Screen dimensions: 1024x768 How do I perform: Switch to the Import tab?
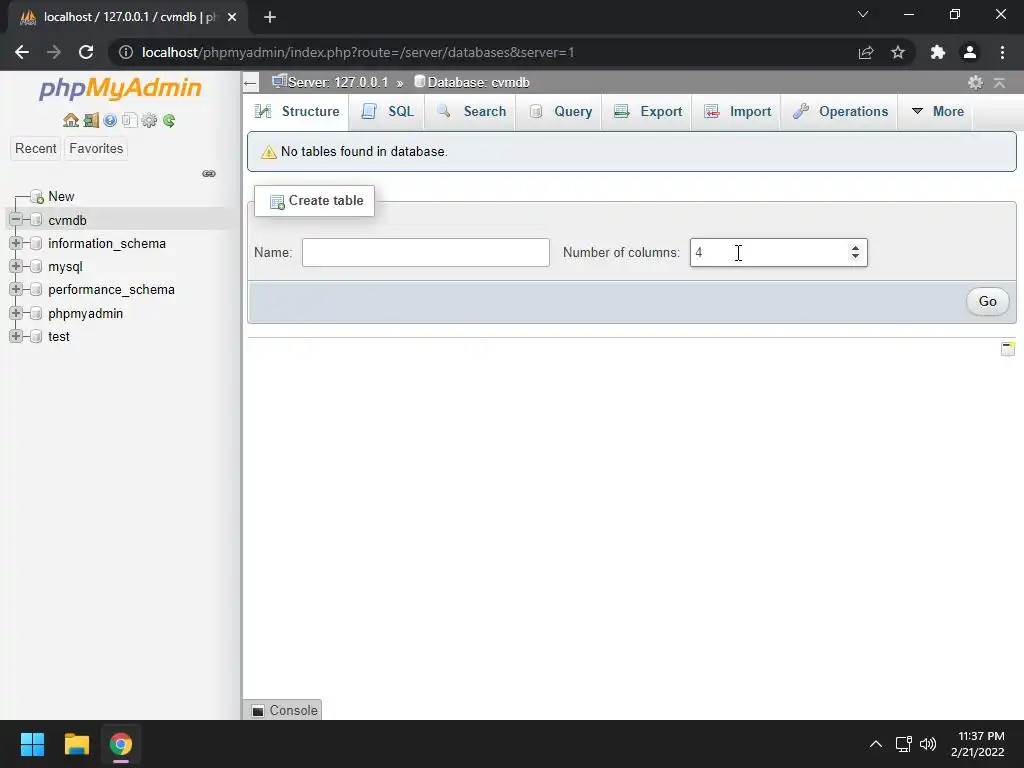[x=736, y=112]
